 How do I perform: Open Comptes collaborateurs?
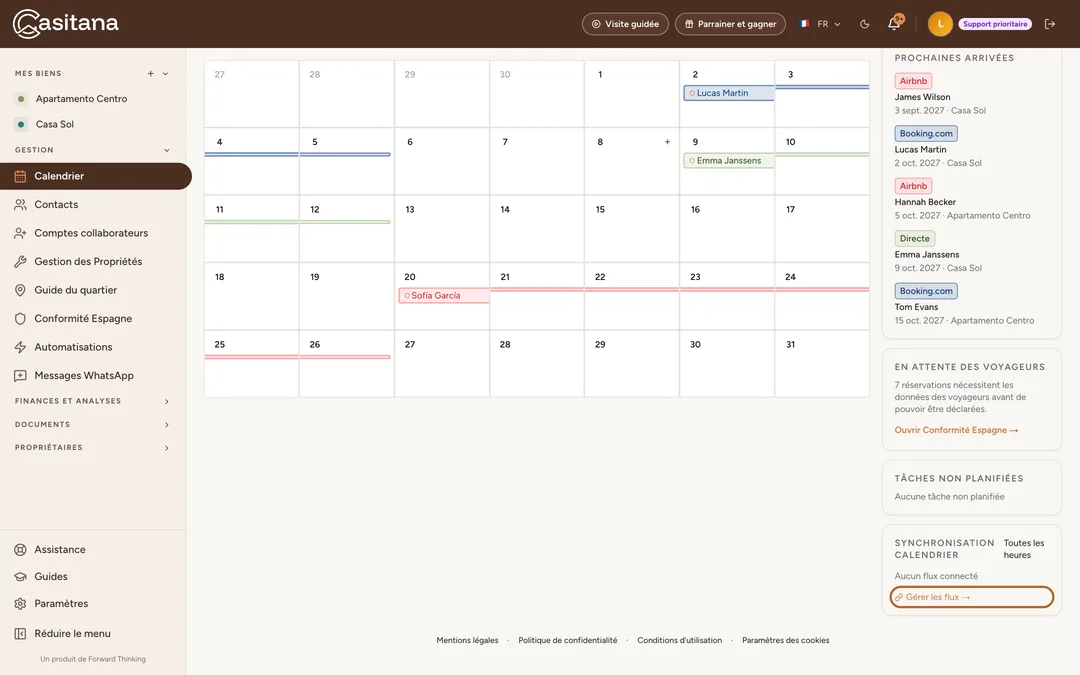tap(93, 233)
